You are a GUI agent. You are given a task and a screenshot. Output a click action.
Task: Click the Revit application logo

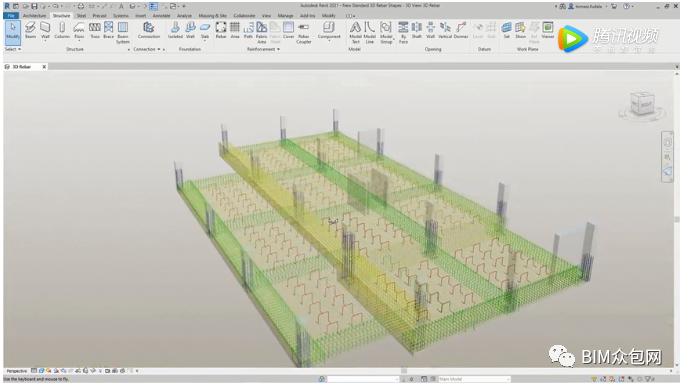(7, 6)
